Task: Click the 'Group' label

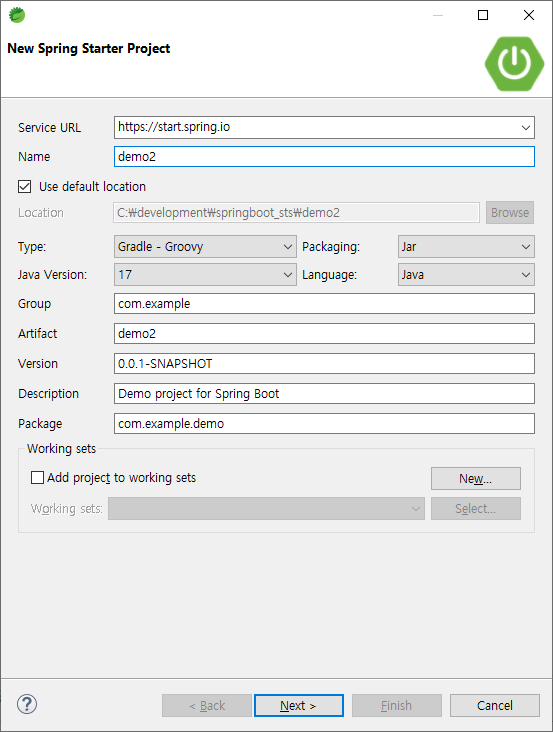Action: (x=35, y=304)
